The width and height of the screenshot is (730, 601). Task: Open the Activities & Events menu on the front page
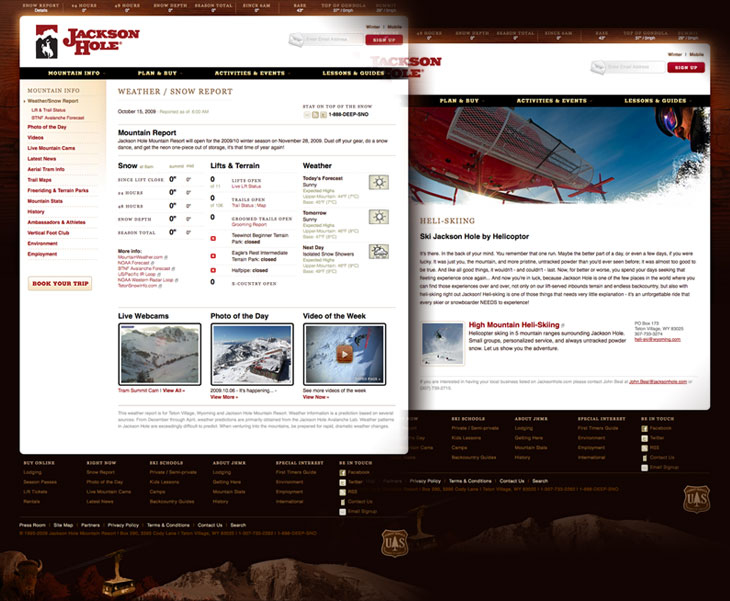[x=250, y=73]
